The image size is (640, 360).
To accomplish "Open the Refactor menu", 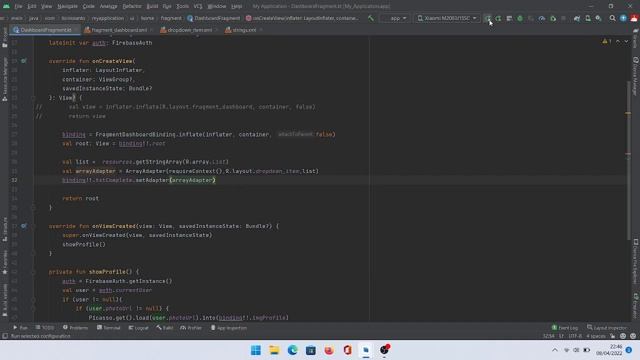I will 132,6.
